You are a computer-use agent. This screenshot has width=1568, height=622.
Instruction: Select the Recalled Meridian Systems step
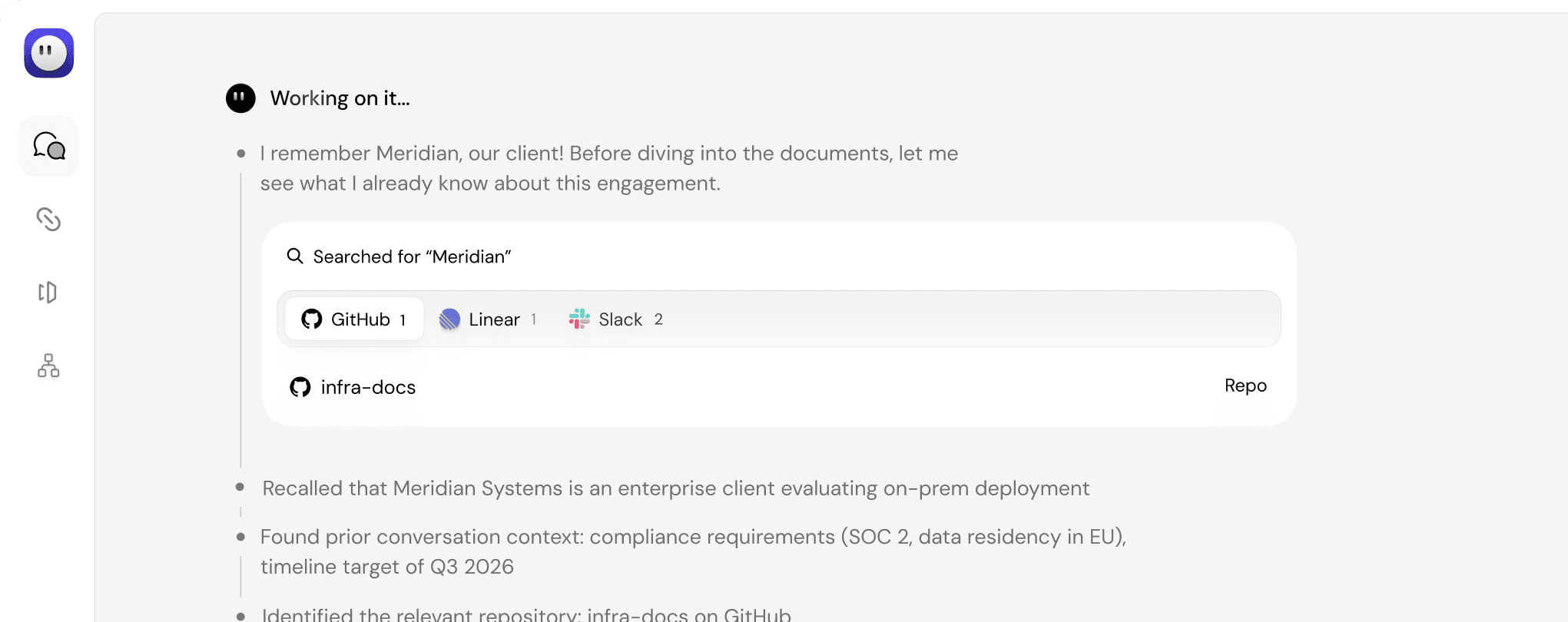point(675,488)
